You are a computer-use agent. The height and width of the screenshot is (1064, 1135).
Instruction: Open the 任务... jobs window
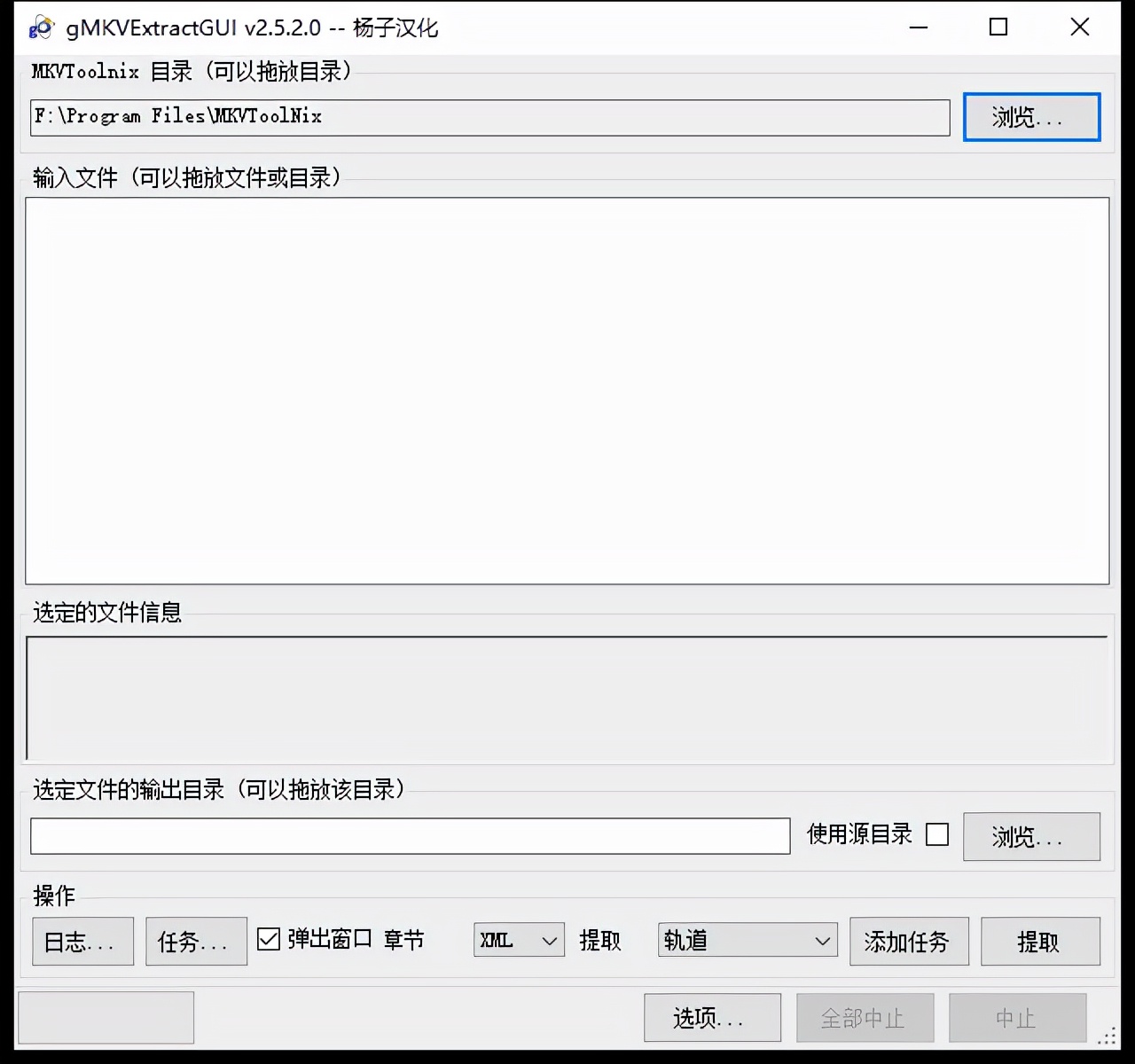tap(196, 942)
